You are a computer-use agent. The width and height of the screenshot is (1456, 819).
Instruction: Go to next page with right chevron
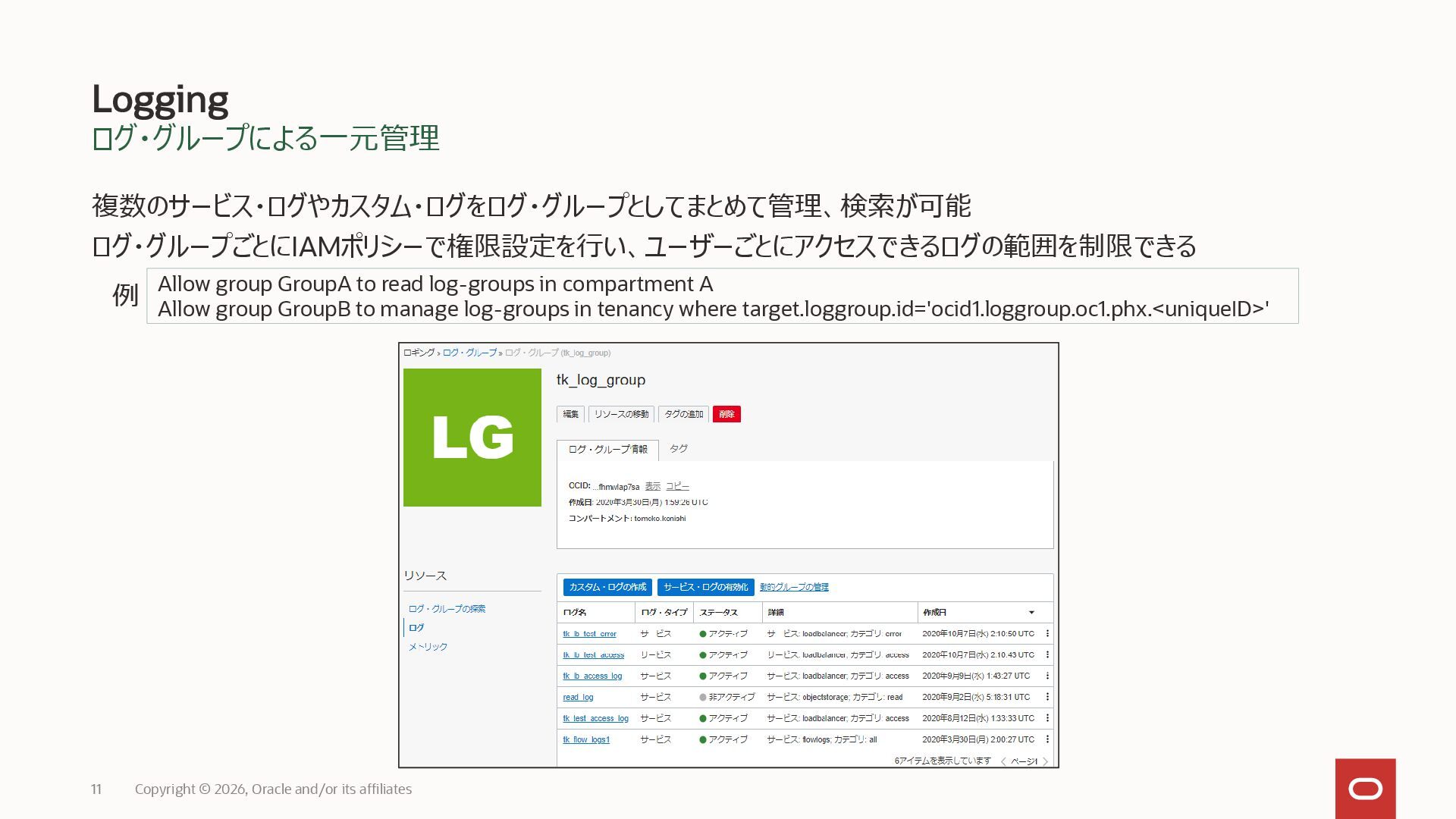pyautogui.click(x=1045, y=761)
